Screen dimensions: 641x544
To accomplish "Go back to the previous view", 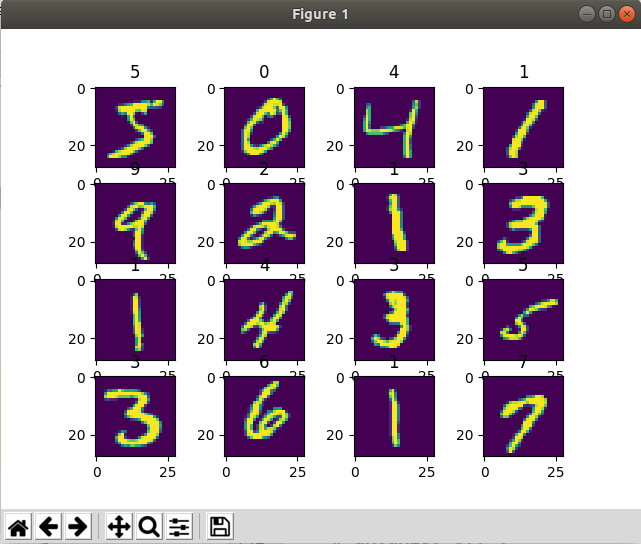I will pos(48,526).
